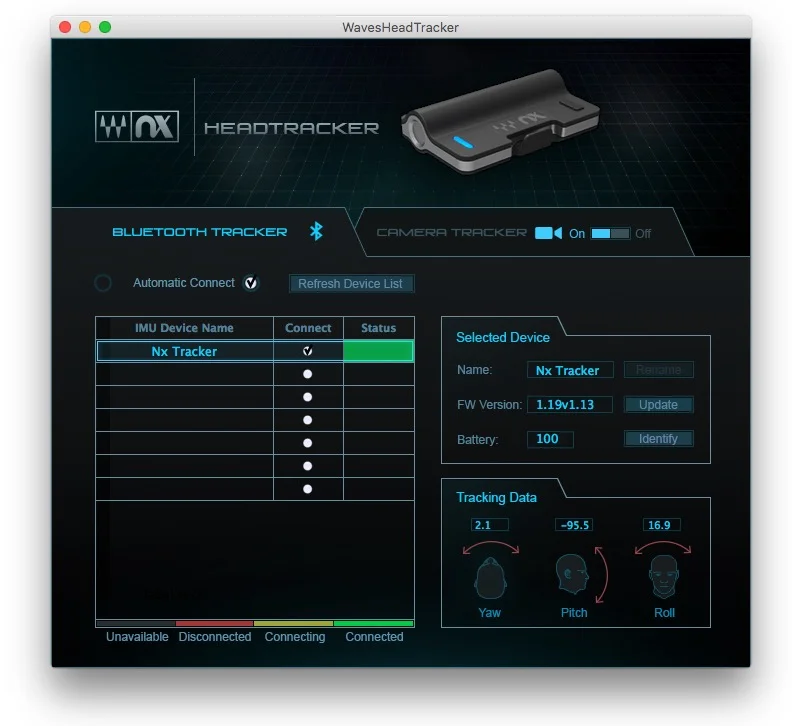Click the Identify button
This screenshot has height=726, width=792.
pos(659,439)
